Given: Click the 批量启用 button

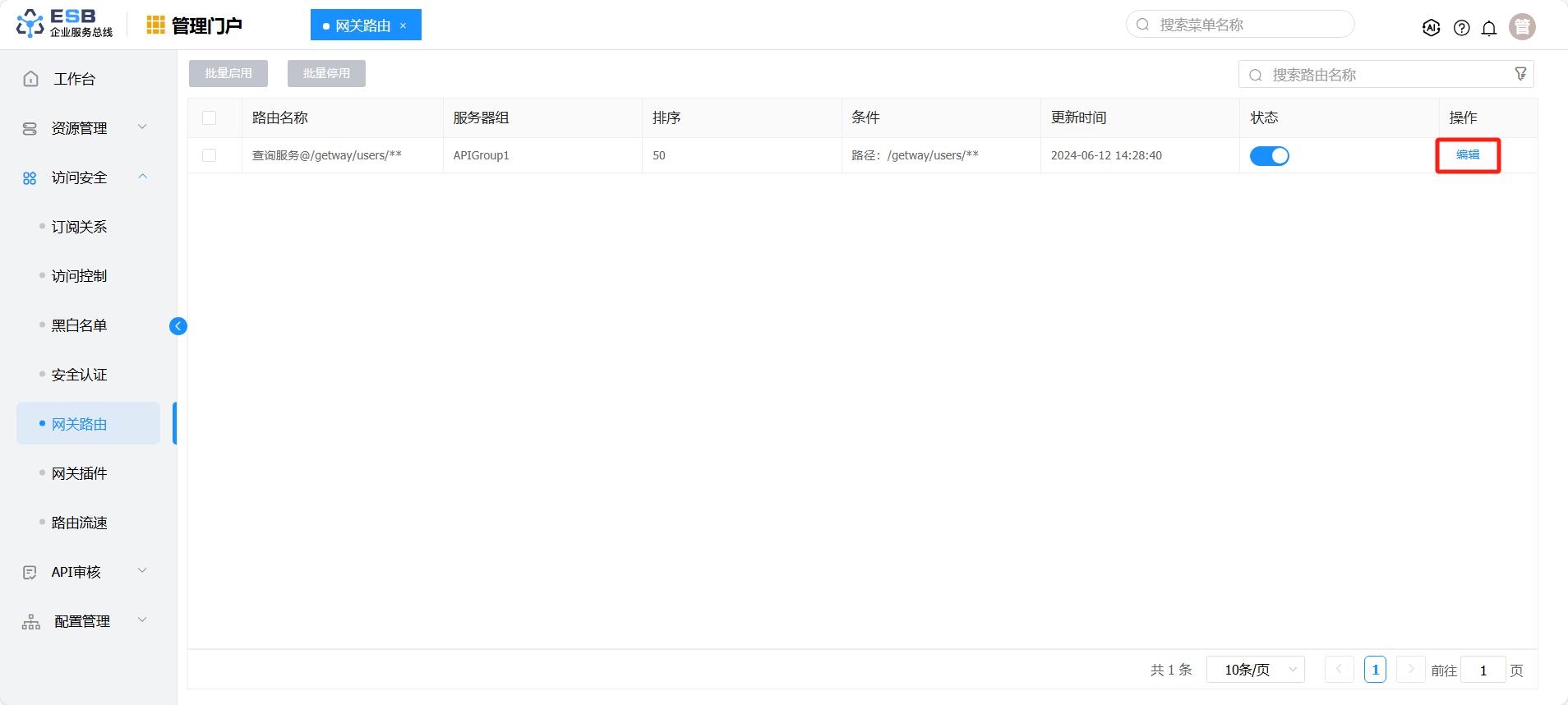Looking at the screenshot, I should click(x=228, y=73).
